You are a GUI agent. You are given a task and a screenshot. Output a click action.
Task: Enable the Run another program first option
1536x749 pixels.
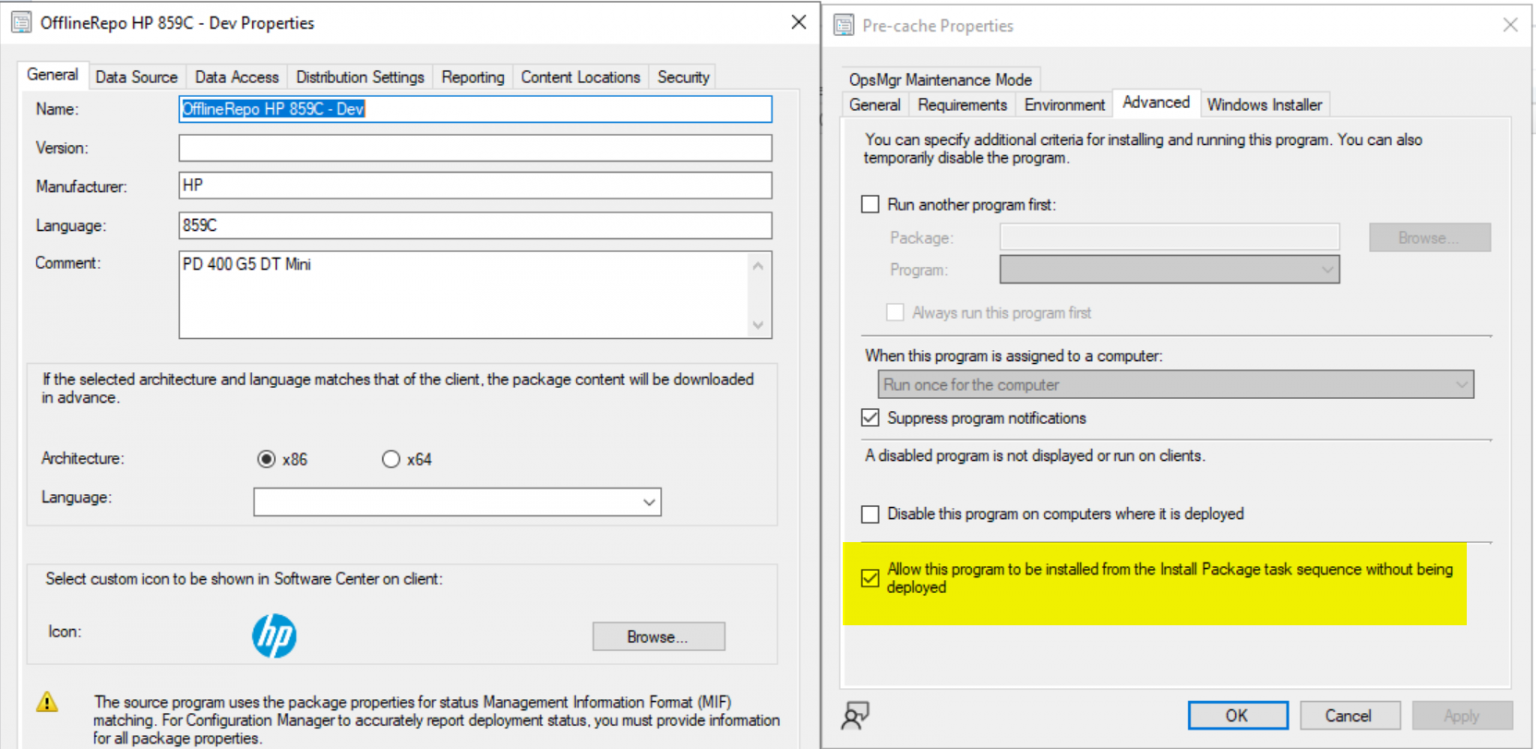[870, 204]
